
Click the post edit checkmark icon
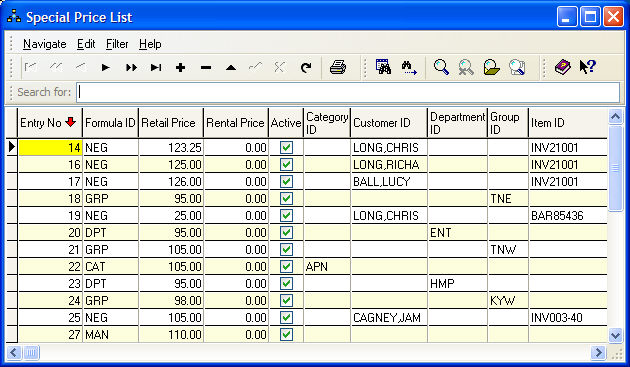[x=256, y=67]
